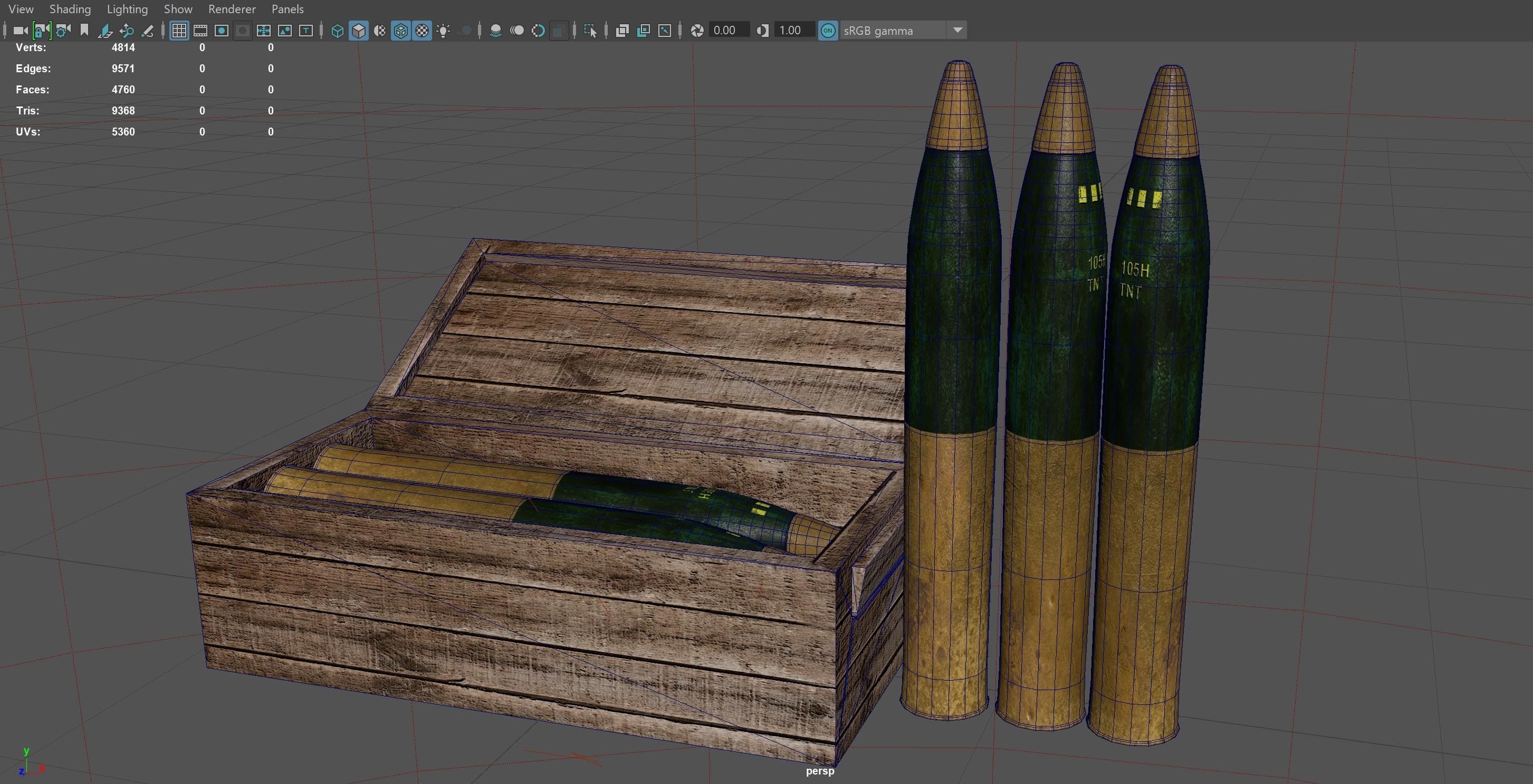Click the dimmed Shadows icon

[466, 31]
